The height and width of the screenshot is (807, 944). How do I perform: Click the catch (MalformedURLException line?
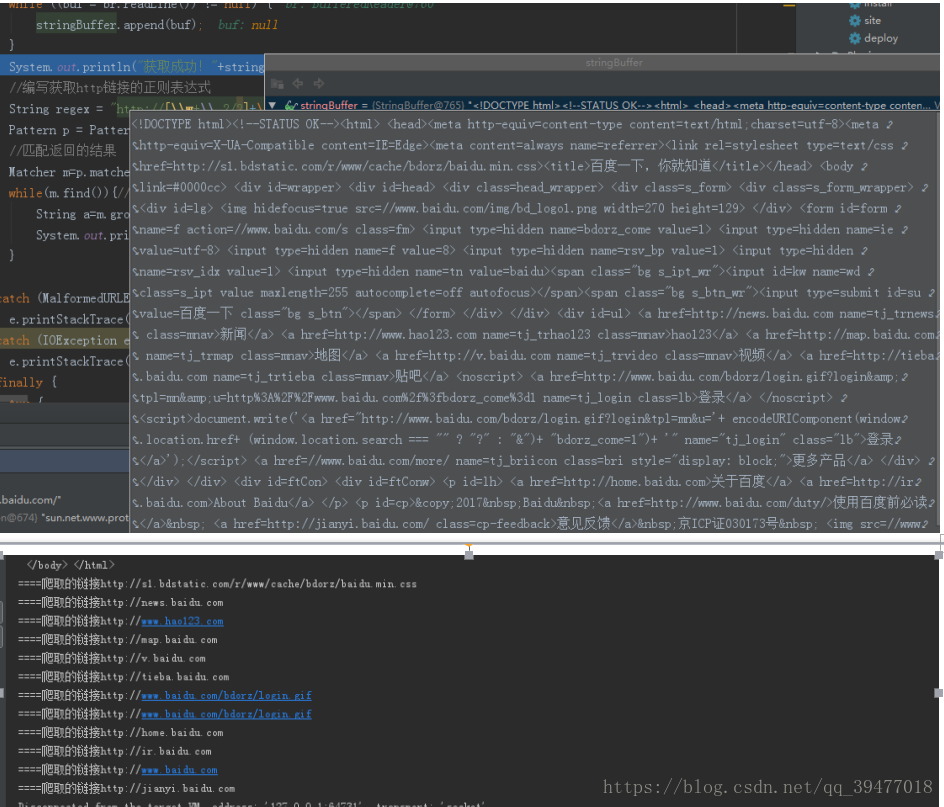(x=64, y=298)
